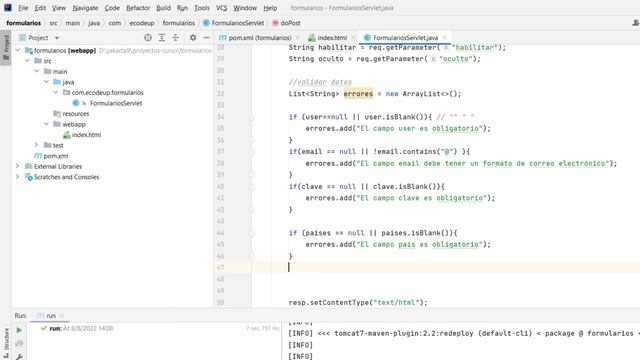Image resolution: width=640 pixels, height=360 pixels.
Task: Select resources folder in tree
Action: tap(76, 113)
